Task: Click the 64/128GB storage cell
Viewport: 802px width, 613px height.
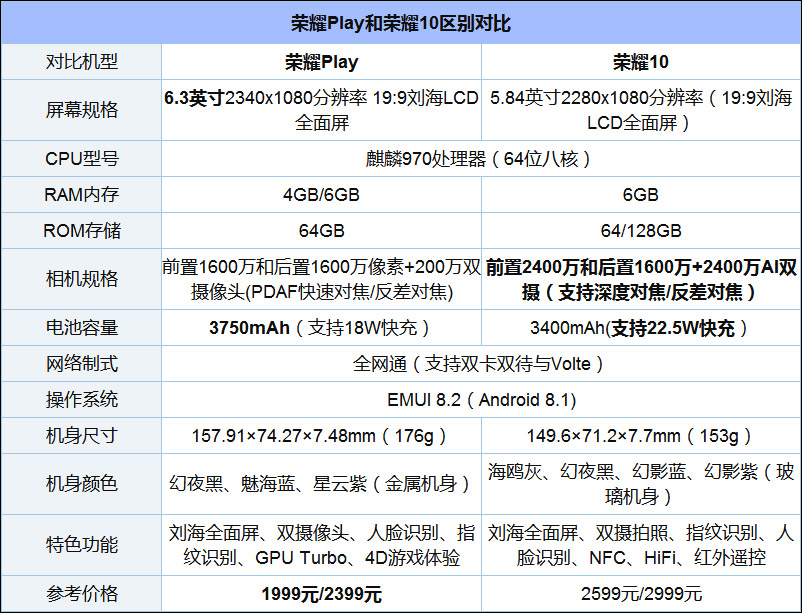Action: (x=641, y=230)
